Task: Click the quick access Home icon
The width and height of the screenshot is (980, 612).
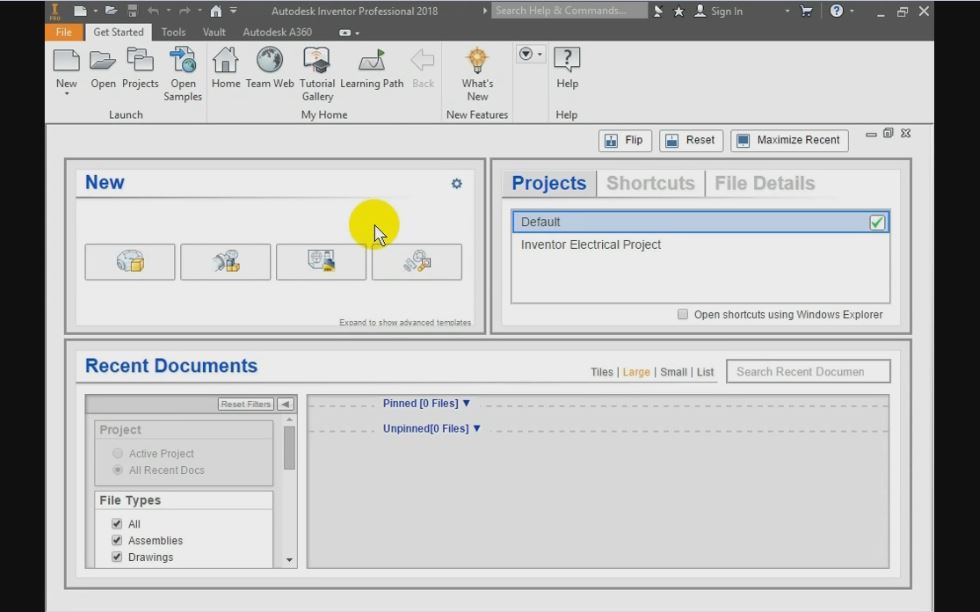Action: [216, 11]
